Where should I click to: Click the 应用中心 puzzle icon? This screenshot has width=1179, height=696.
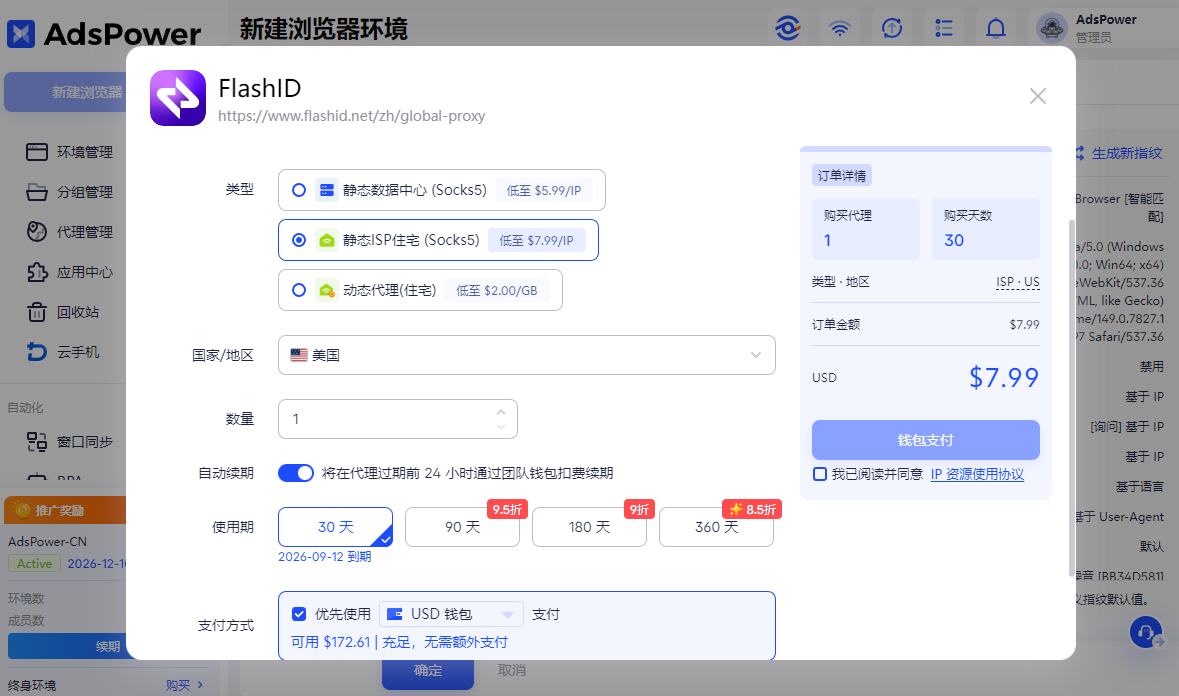point(37,272)
